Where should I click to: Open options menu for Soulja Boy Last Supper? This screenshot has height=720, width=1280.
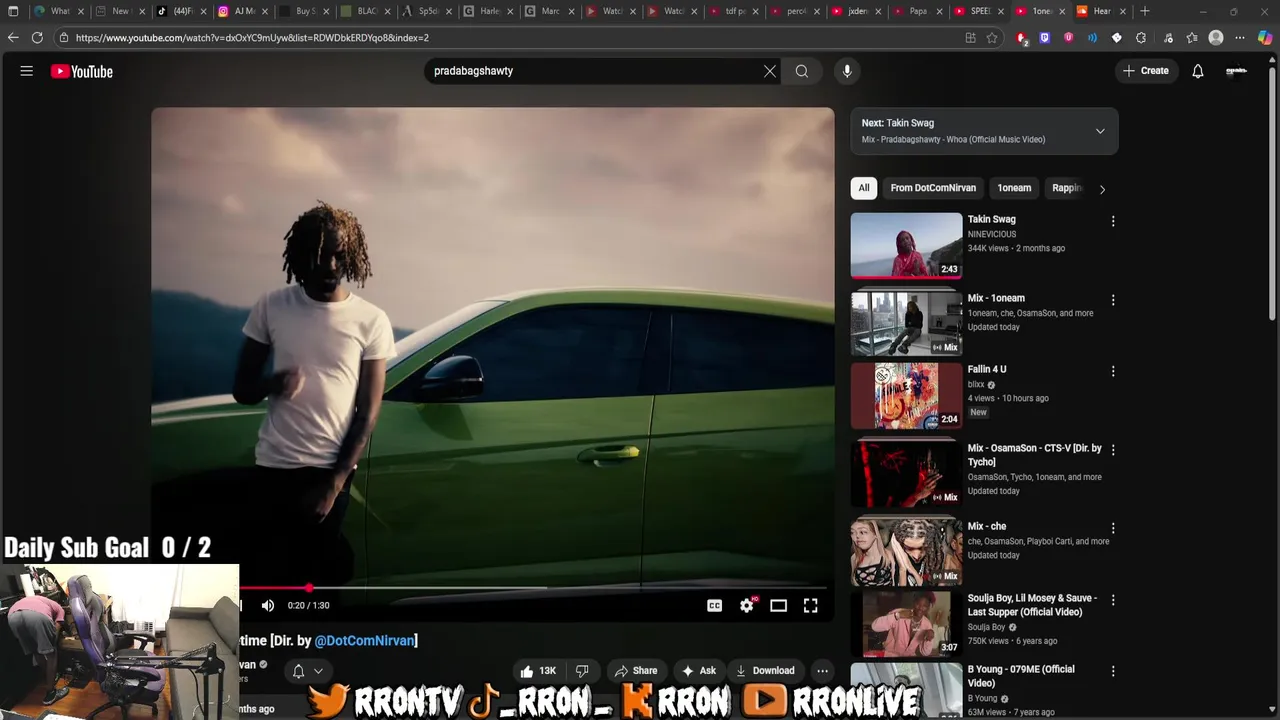pos(1113,600)
